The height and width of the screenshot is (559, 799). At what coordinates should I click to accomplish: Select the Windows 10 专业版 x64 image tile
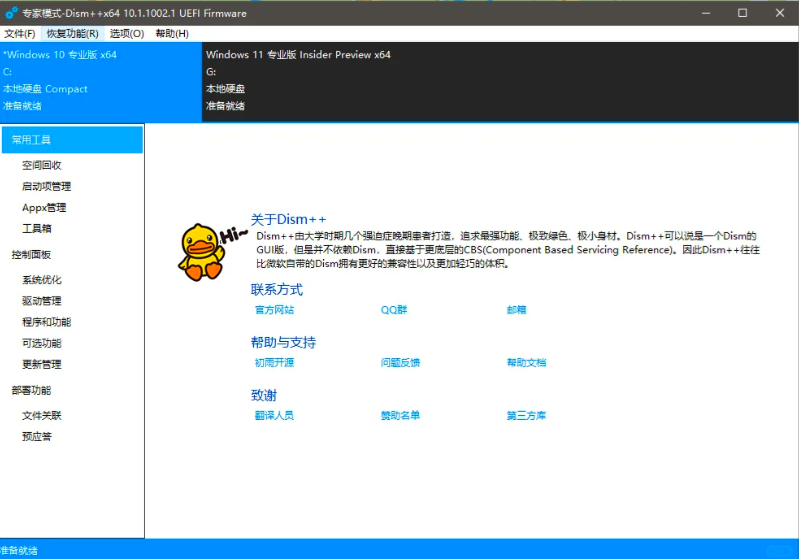101,82
